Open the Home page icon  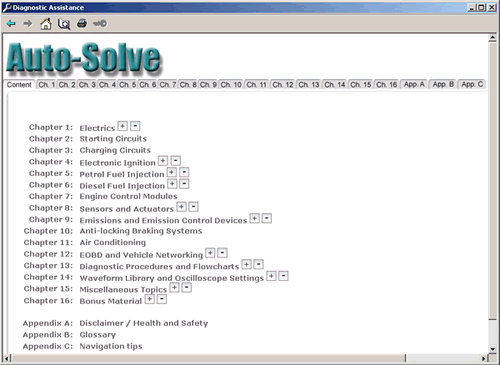coord(46,24)
